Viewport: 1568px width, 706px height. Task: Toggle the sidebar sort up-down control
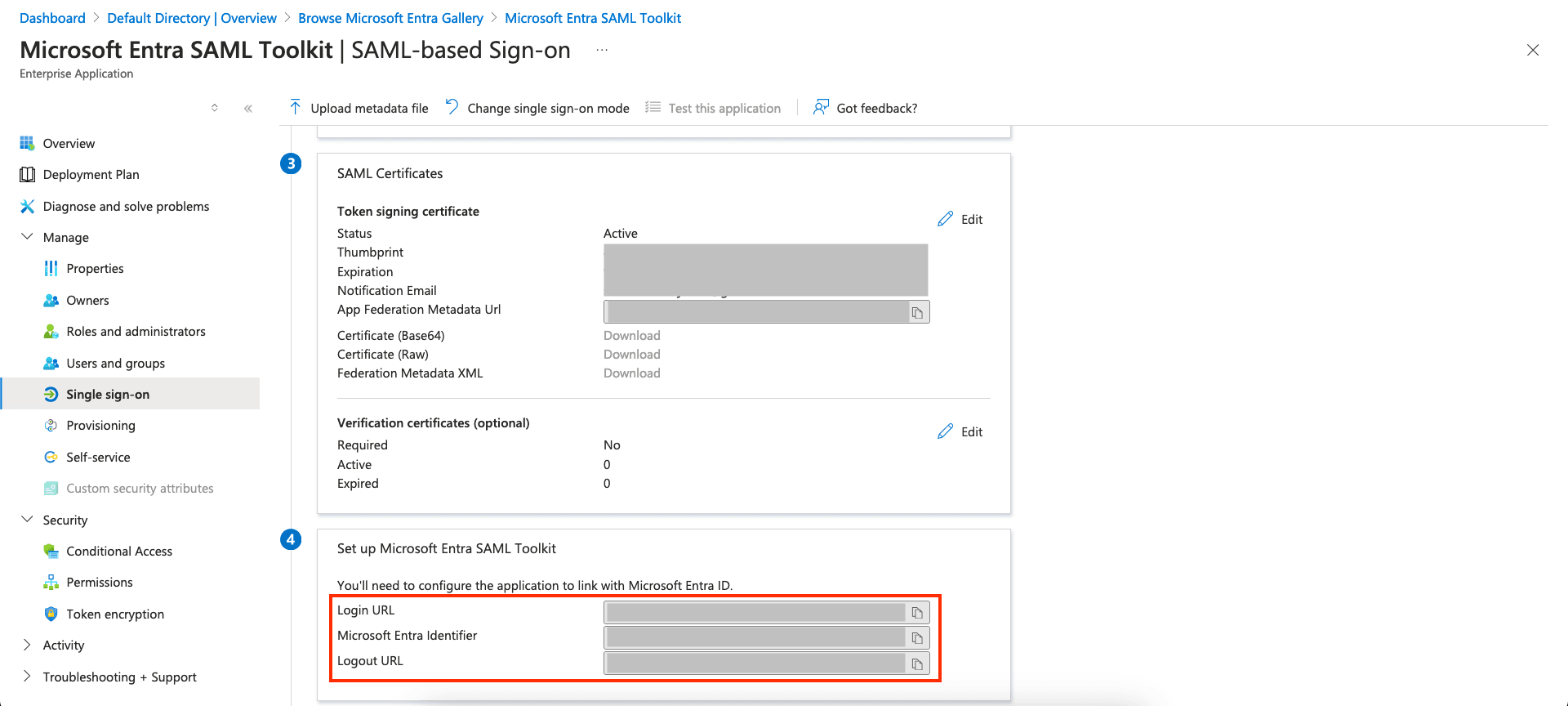[215, 108]
